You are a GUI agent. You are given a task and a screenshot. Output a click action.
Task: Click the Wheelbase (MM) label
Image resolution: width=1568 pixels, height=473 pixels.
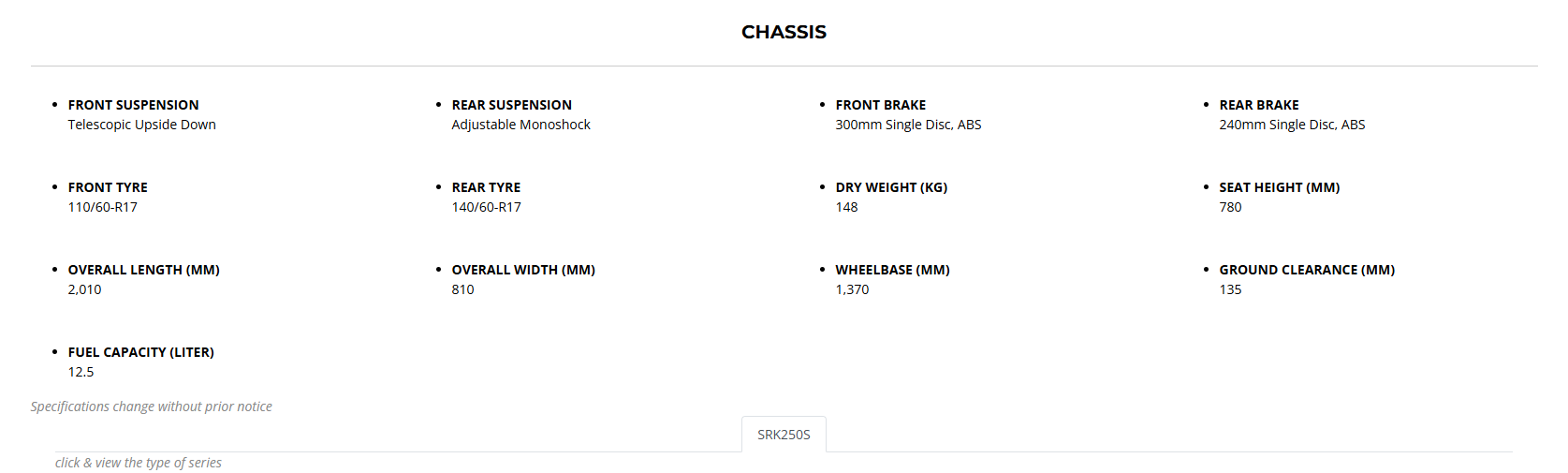click(x=892, y=270)
